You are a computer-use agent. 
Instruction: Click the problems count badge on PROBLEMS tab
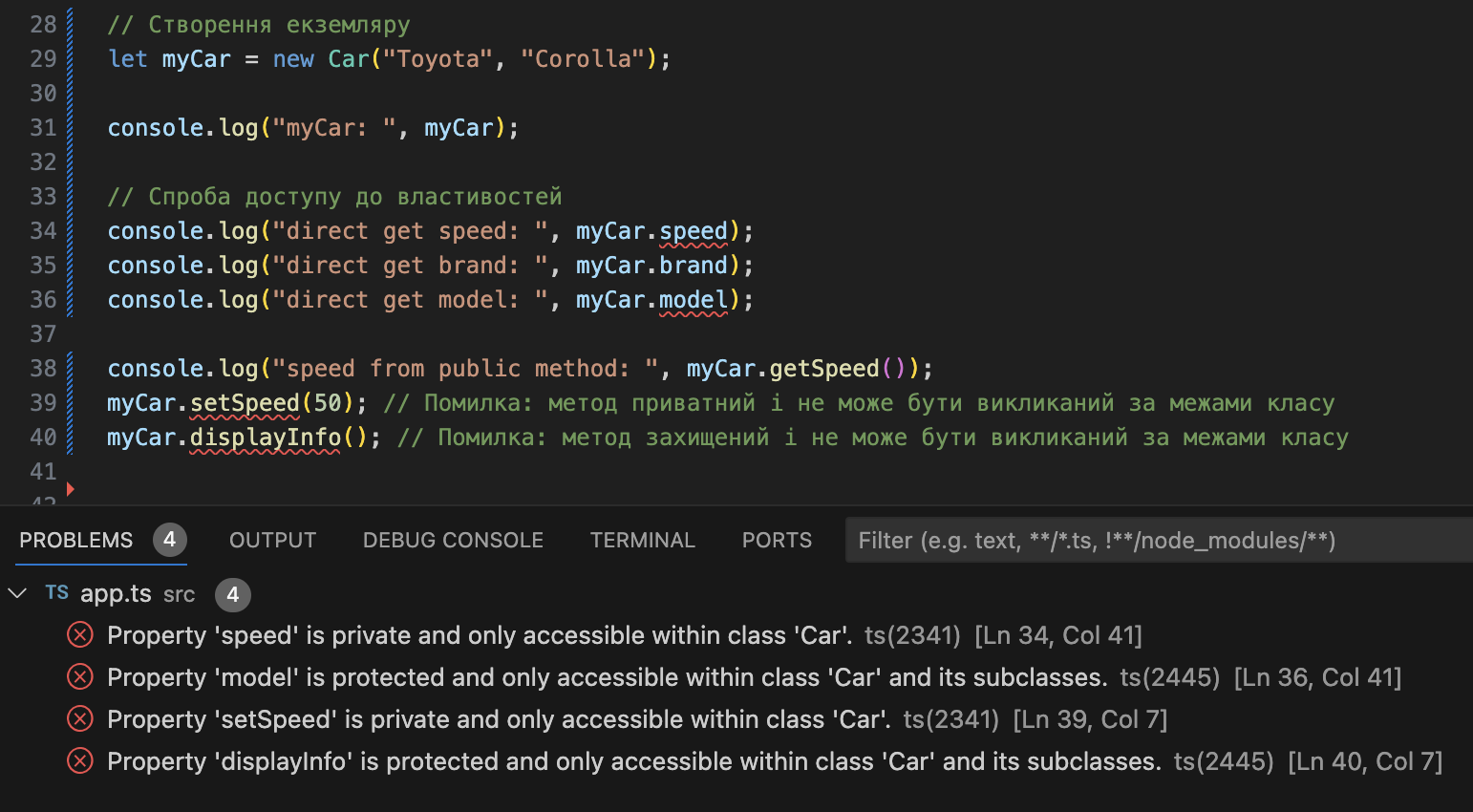point(169,540)
